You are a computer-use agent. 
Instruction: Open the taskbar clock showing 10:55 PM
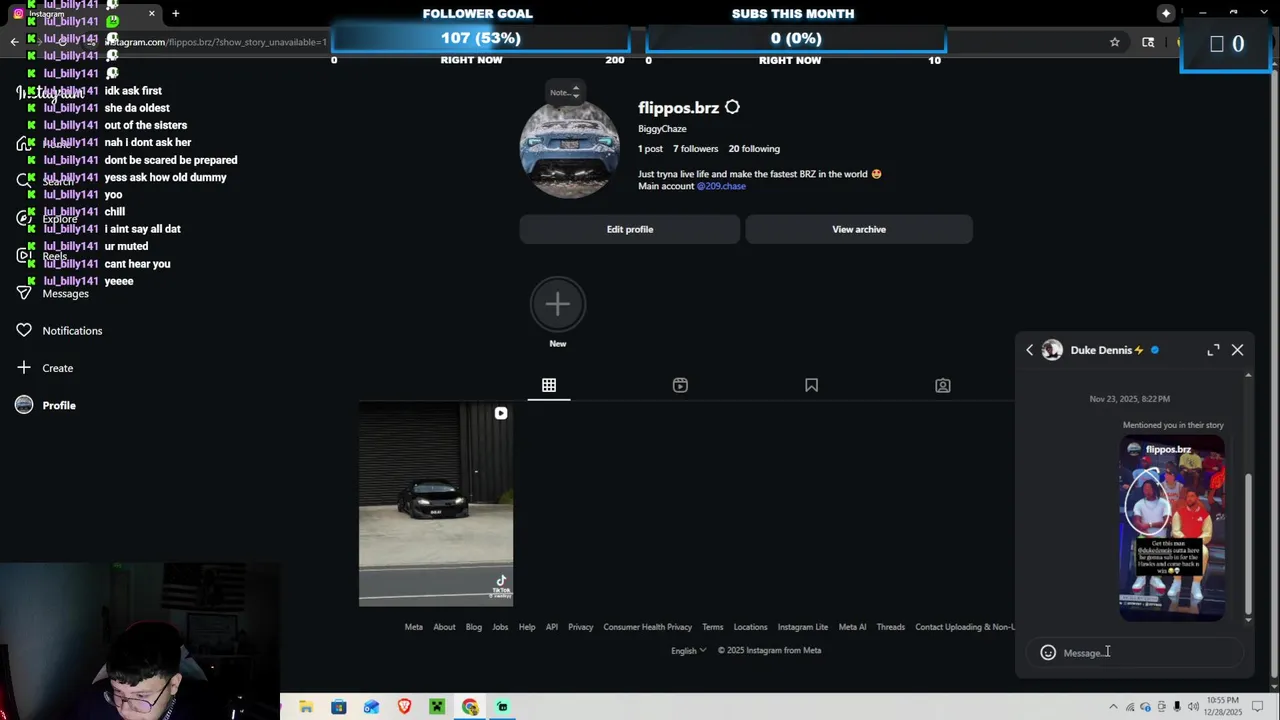[1224, 707]
